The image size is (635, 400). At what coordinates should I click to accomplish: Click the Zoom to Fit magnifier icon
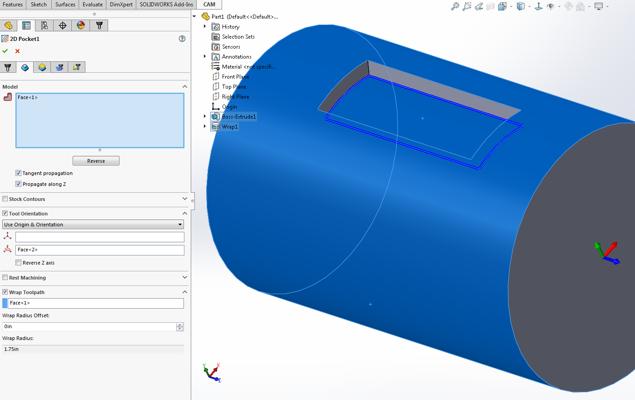point(455,7)
